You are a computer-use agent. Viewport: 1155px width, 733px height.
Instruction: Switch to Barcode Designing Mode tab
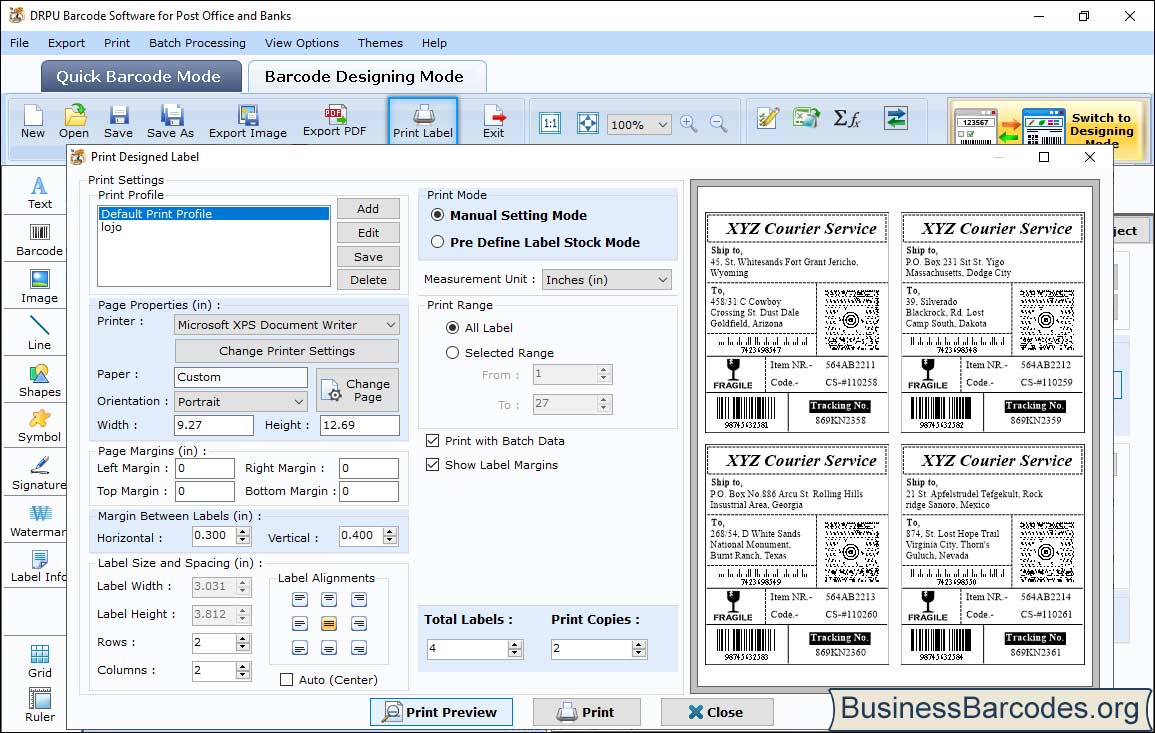pyautogui.click(x=365, y=77)
